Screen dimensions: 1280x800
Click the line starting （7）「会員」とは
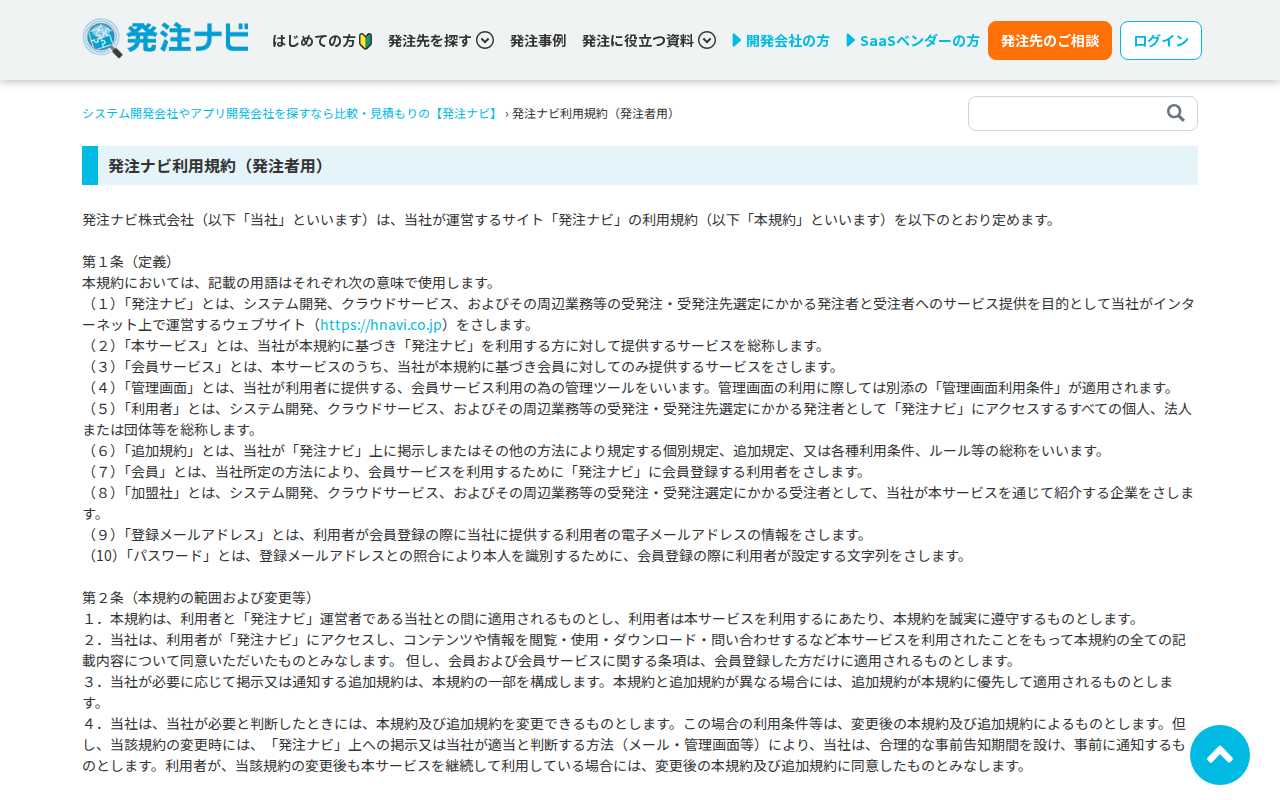pos(474,472)
